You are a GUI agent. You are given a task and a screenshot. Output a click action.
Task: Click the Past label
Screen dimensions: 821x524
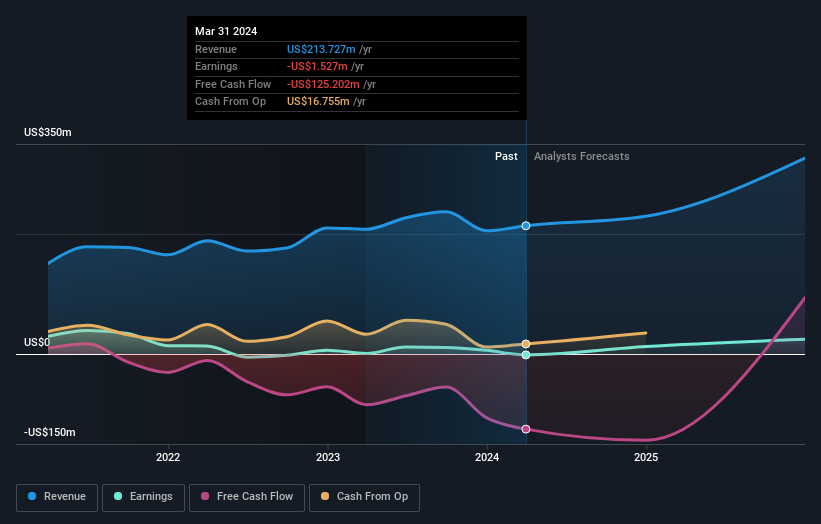click(506, 157)
